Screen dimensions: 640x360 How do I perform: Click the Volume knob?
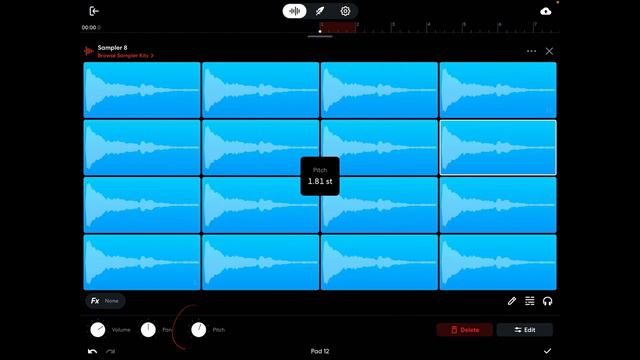tap(98, 330)
